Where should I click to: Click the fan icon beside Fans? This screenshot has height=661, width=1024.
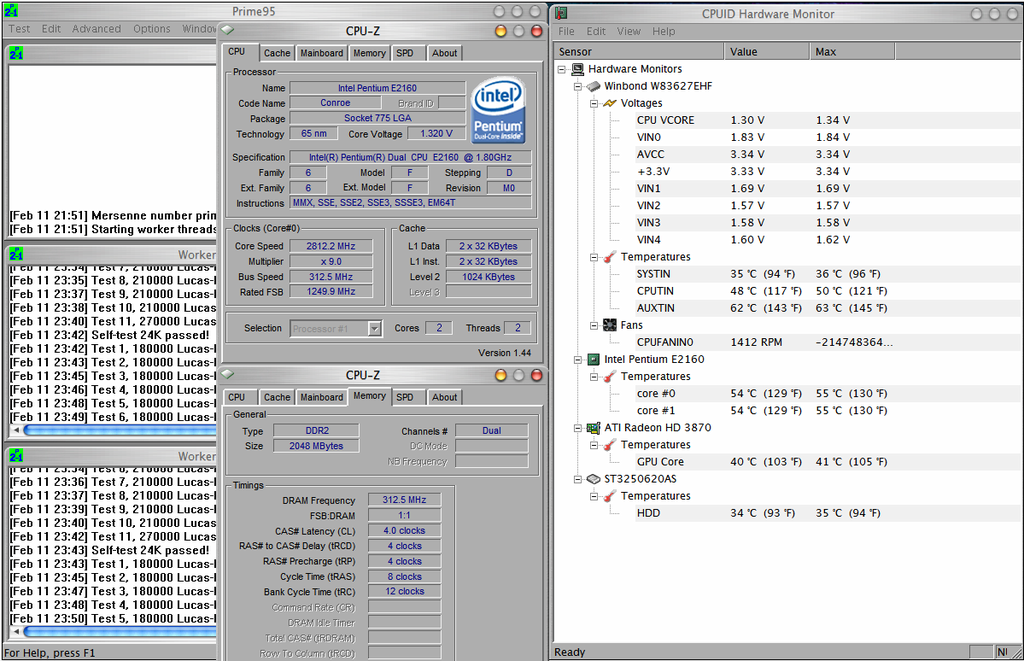(610, 325)
